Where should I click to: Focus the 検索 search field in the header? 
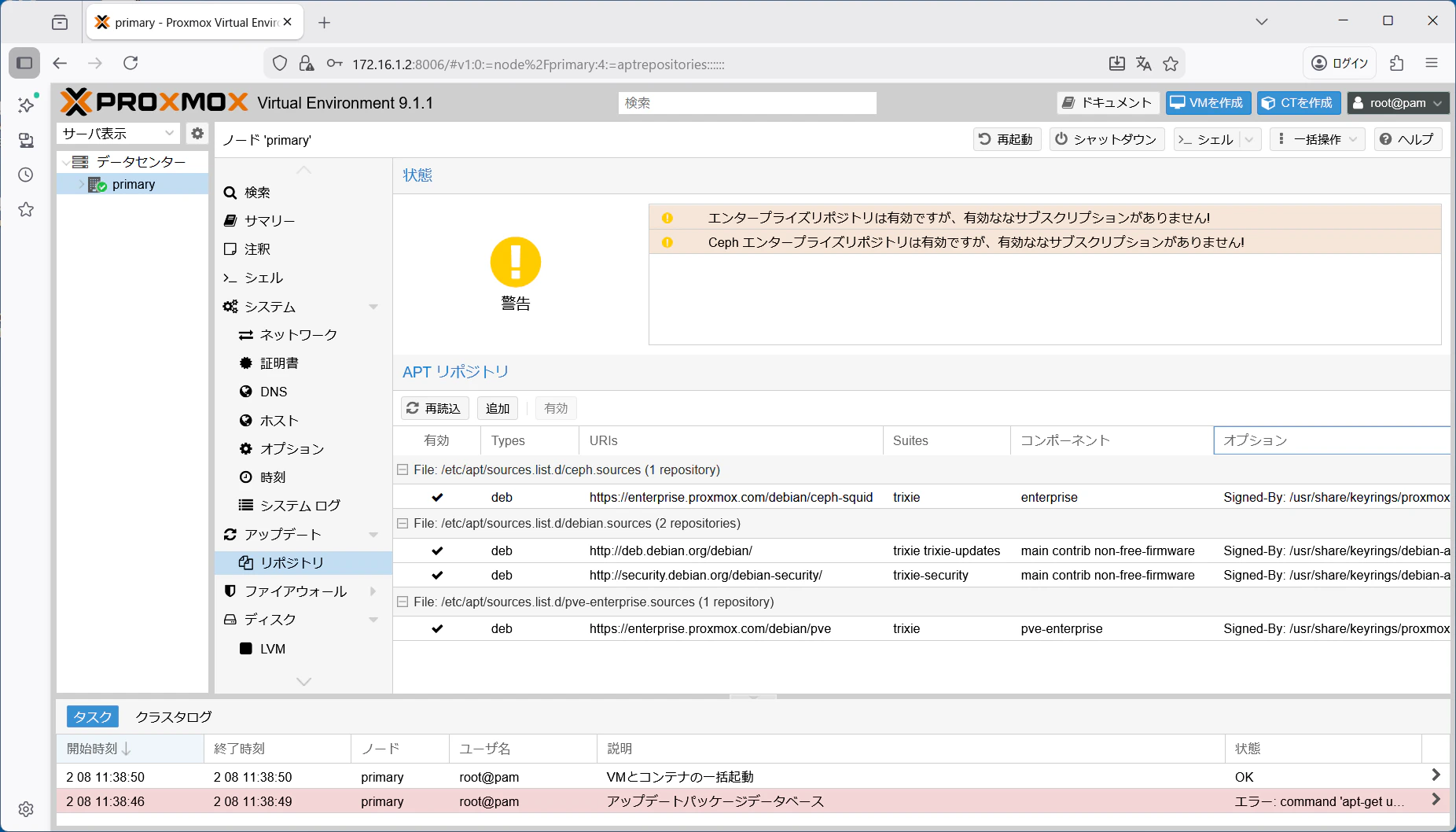click(747, 103)
